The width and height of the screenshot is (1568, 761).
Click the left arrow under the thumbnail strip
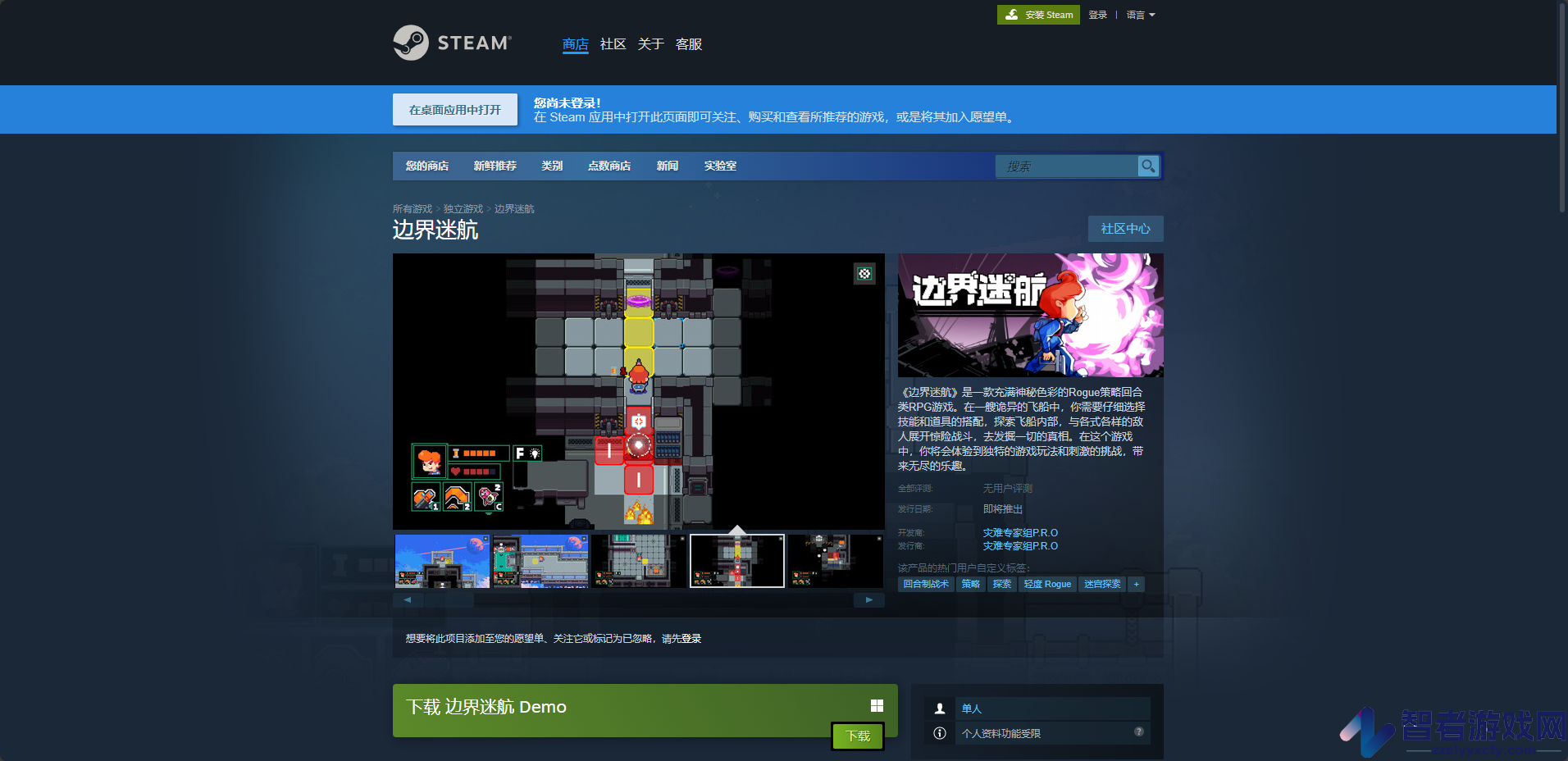coord(408,599)
